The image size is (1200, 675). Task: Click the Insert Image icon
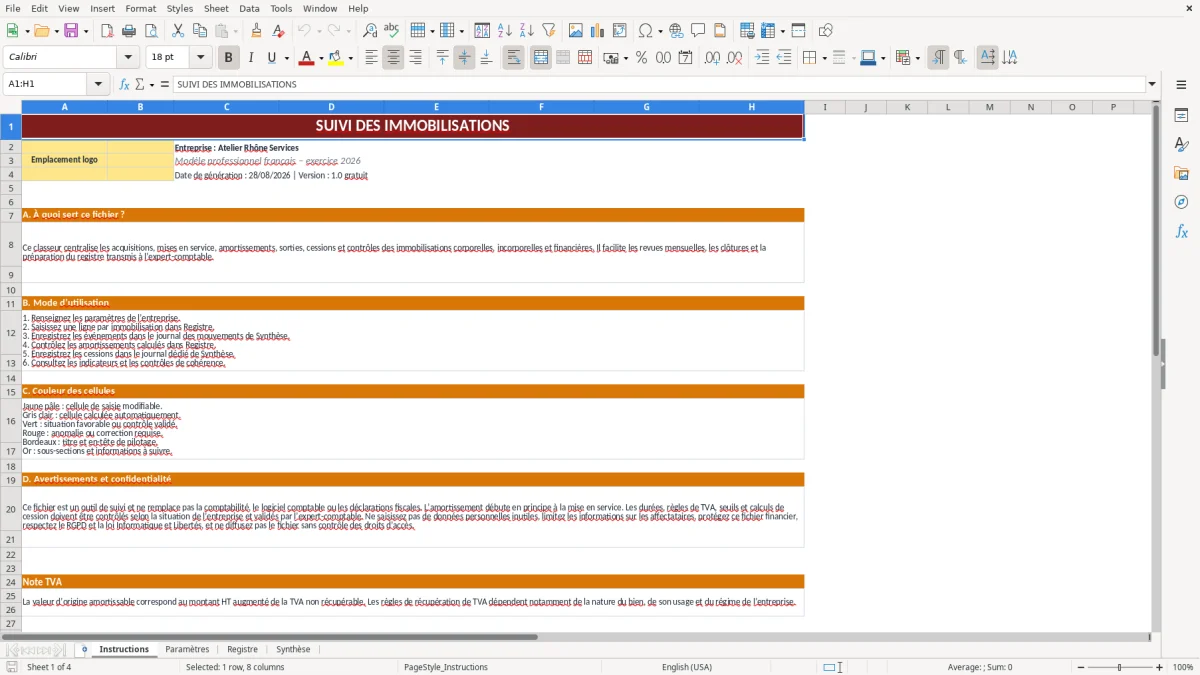576,31
